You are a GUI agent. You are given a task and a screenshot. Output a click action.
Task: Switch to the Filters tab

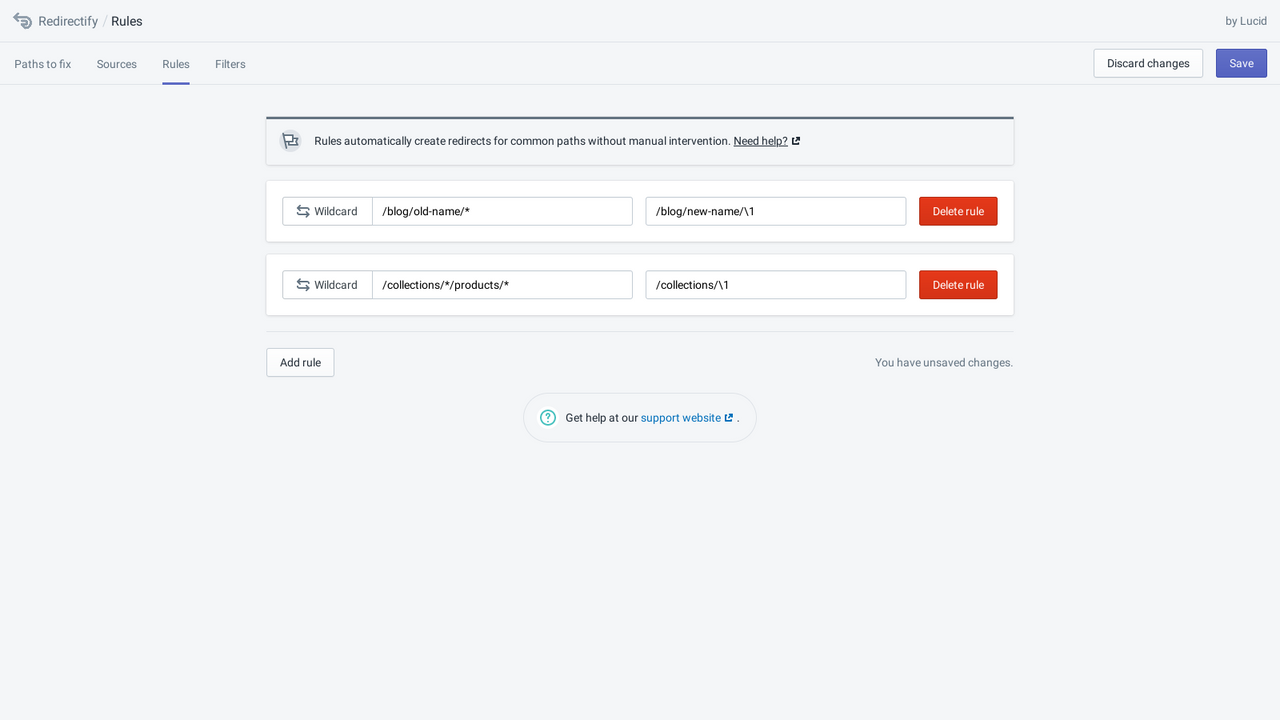230,63
